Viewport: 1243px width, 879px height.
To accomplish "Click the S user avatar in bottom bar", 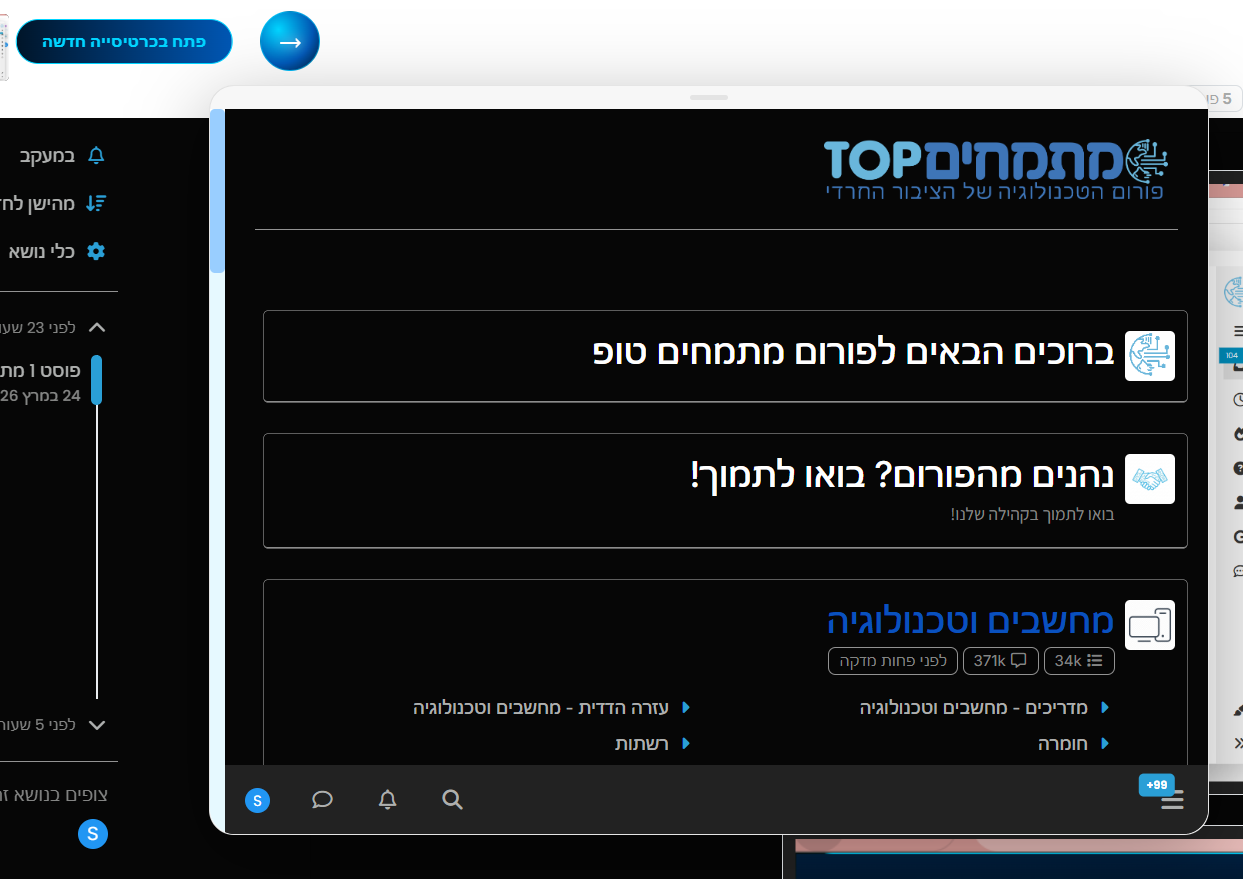I will click(x=257, y=800).
